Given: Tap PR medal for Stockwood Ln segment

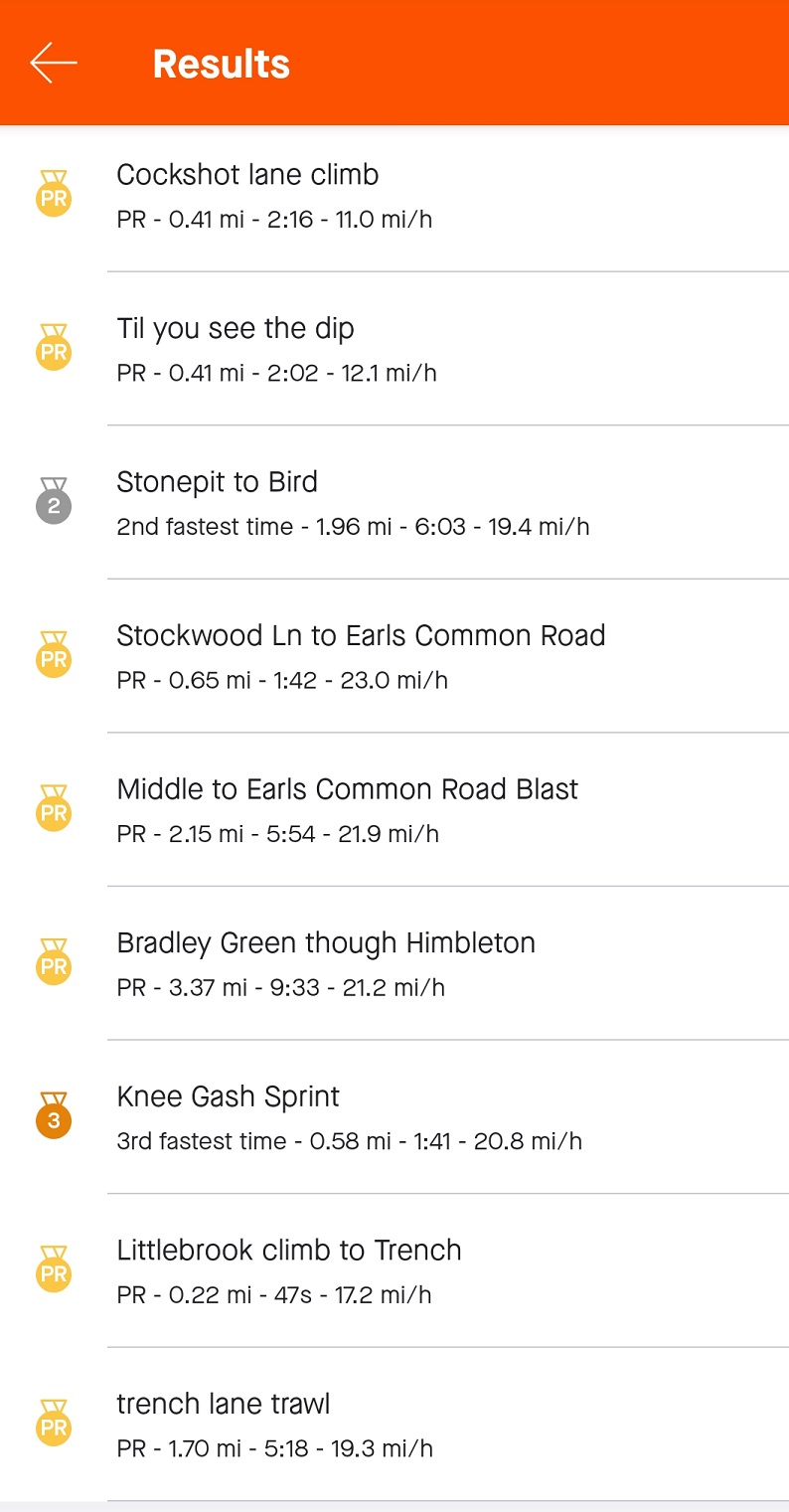Looking at the screenshot, I should pyautogui.click(x=54, y=655).
